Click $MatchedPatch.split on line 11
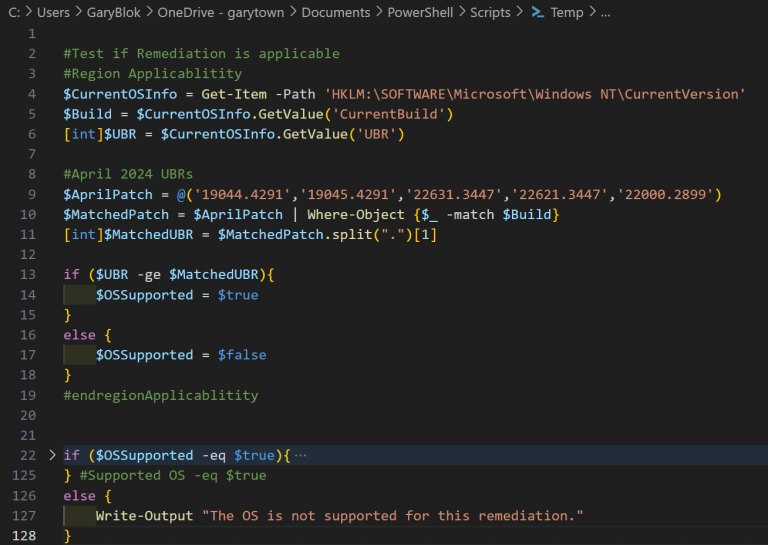Screen dimensions: 768x545 295,235
